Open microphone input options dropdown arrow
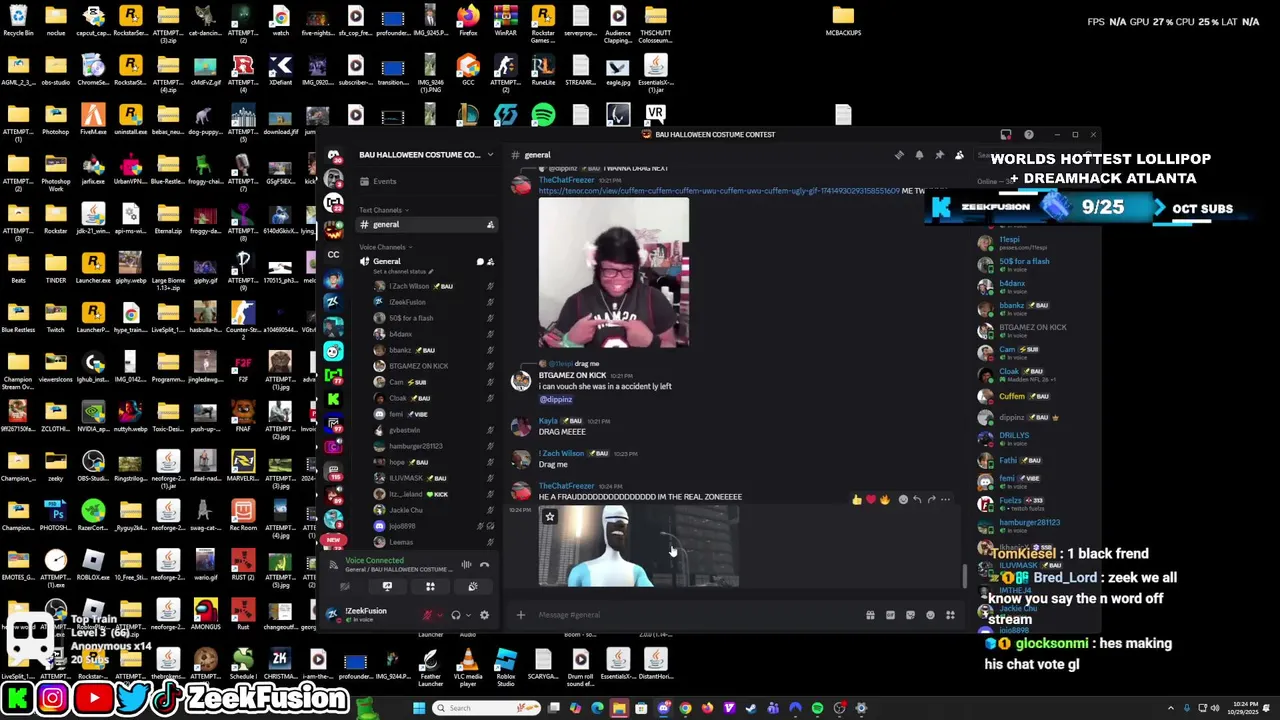The height and width of the screenshot is (720, 1280). point(439,615)
